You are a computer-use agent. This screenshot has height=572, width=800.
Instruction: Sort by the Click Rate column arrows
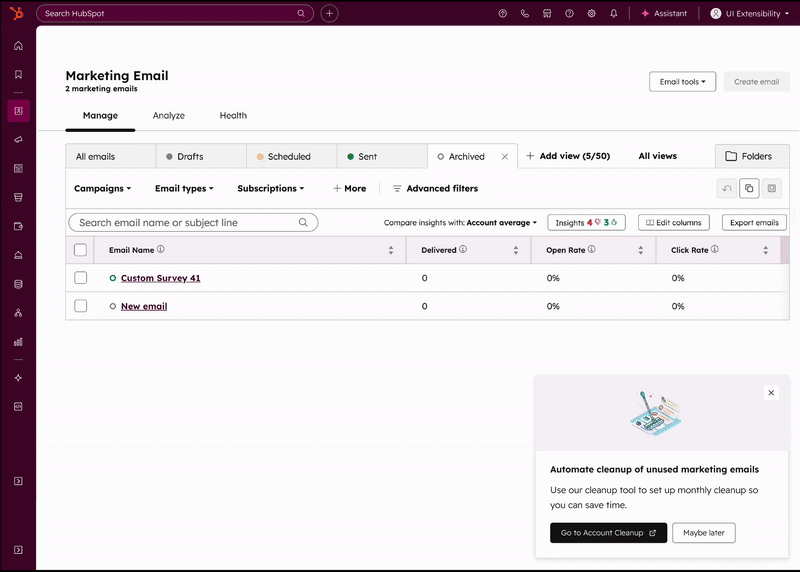[765, 250]
